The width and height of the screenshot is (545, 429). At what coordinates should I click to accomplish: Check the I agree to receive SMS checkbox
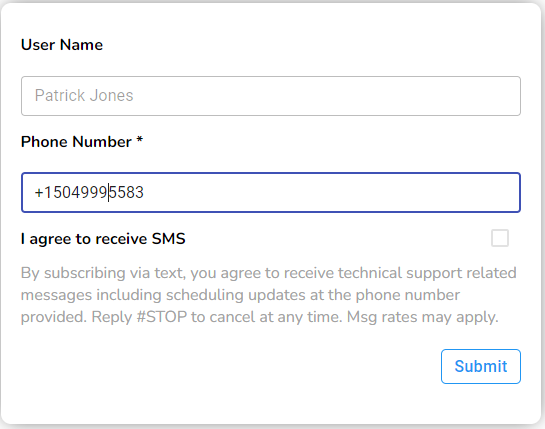pyautogui.click(x=500, y=238)
